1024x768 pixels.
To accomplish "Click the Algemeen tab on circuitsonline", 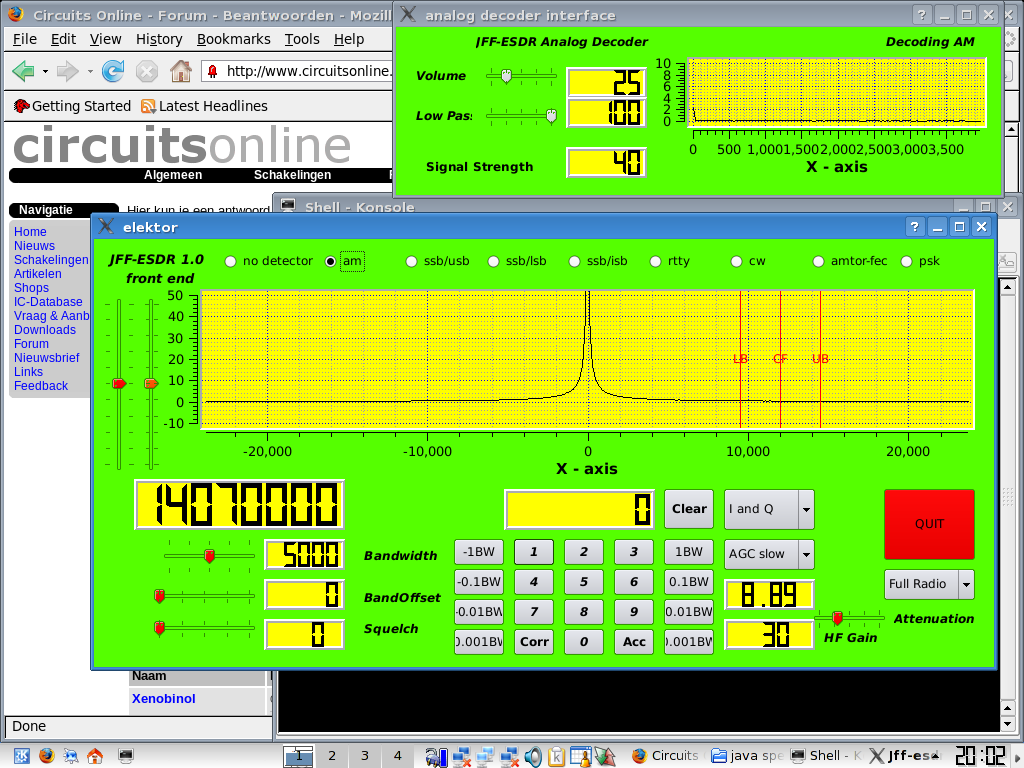I will 173,175.
